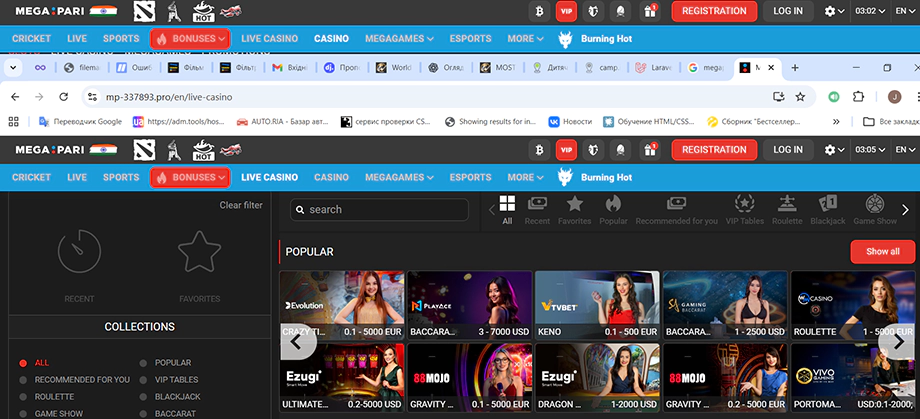The width and height of the screenshot is (920, 419).
Task: Select the Popular radio button under Collections
Action: (x=144, y=363)
